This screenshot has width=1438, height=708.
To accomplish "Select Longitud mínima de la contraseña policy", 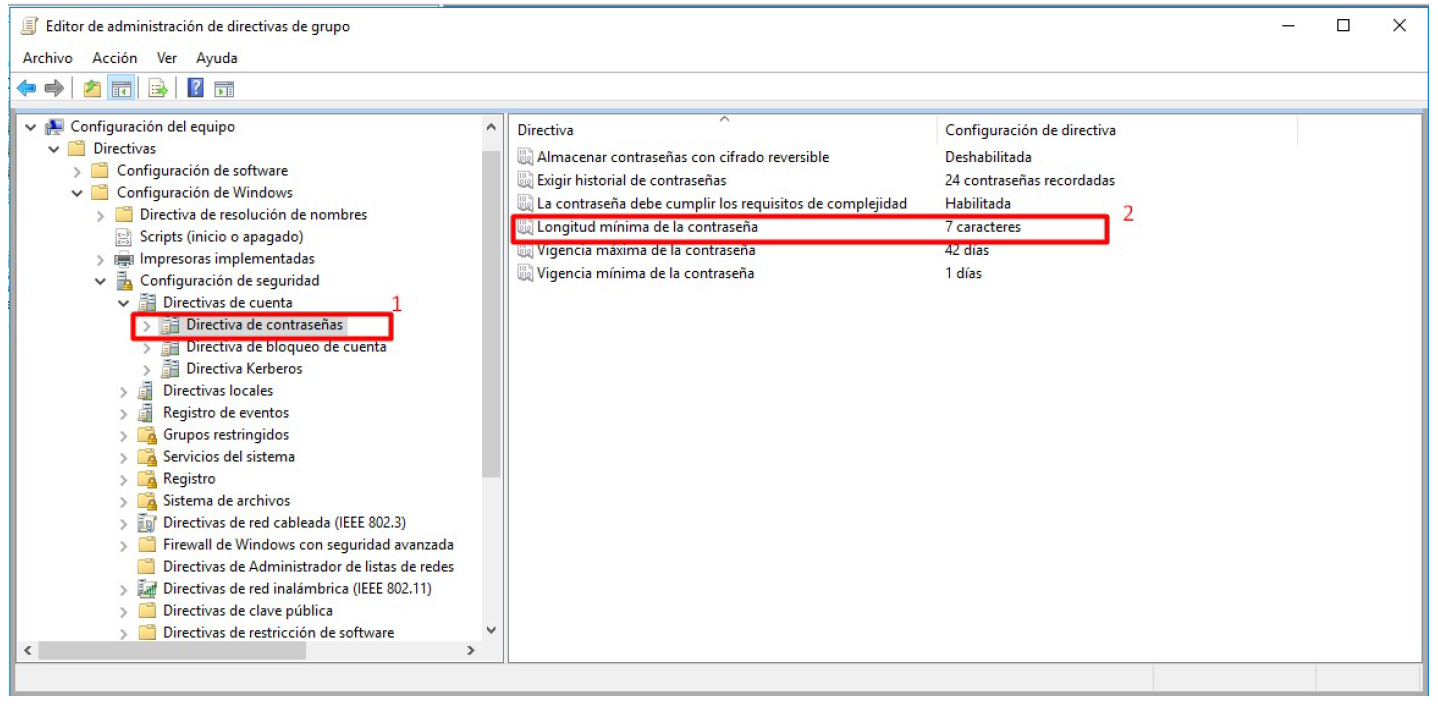I will tap(647, 227).
